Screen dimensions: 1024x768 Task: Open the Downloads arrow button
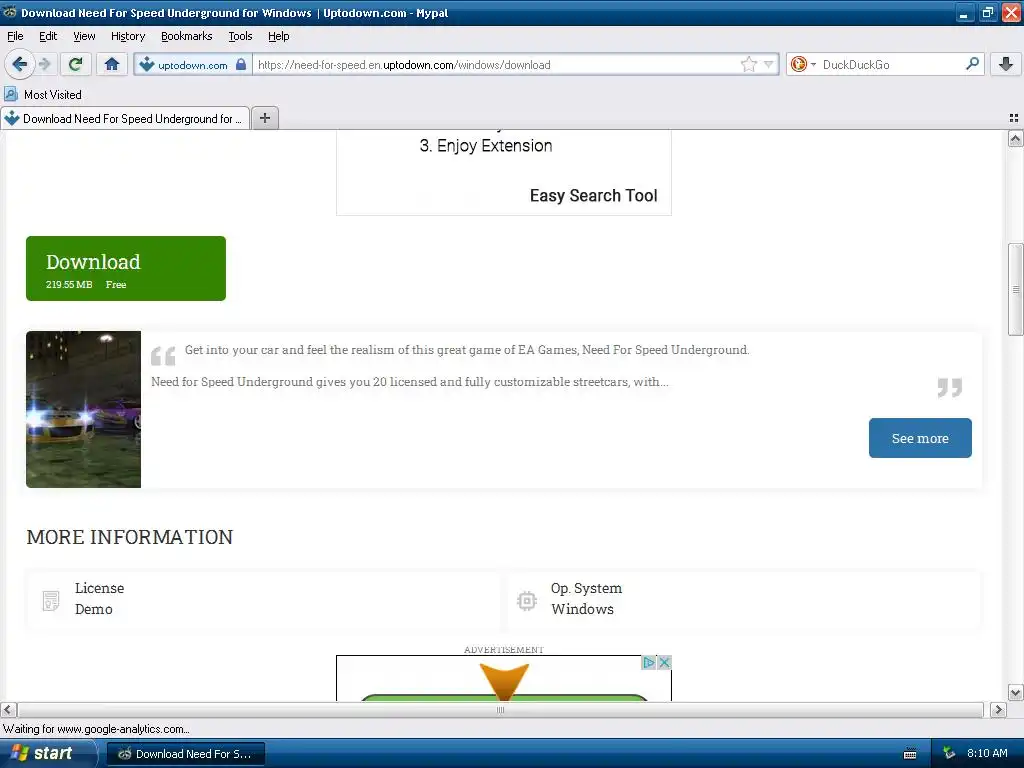(1006, 64)
